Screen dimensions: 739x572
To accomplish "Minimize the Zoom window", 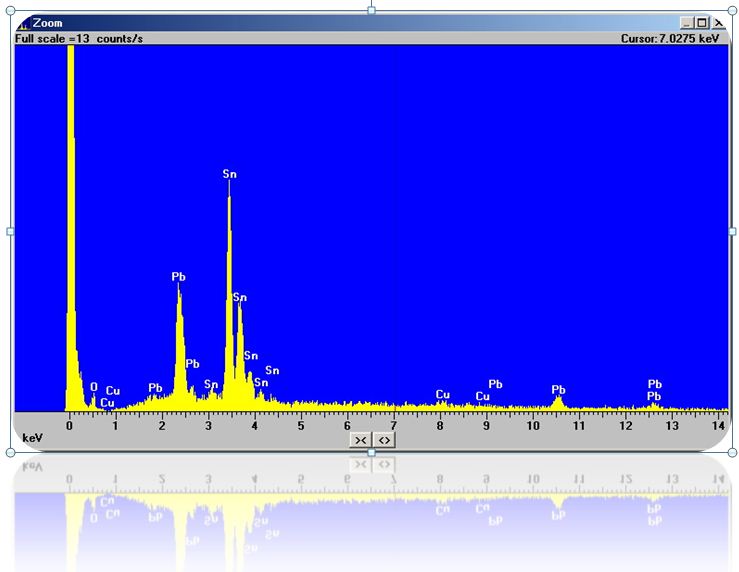I will tap(687, 23).
